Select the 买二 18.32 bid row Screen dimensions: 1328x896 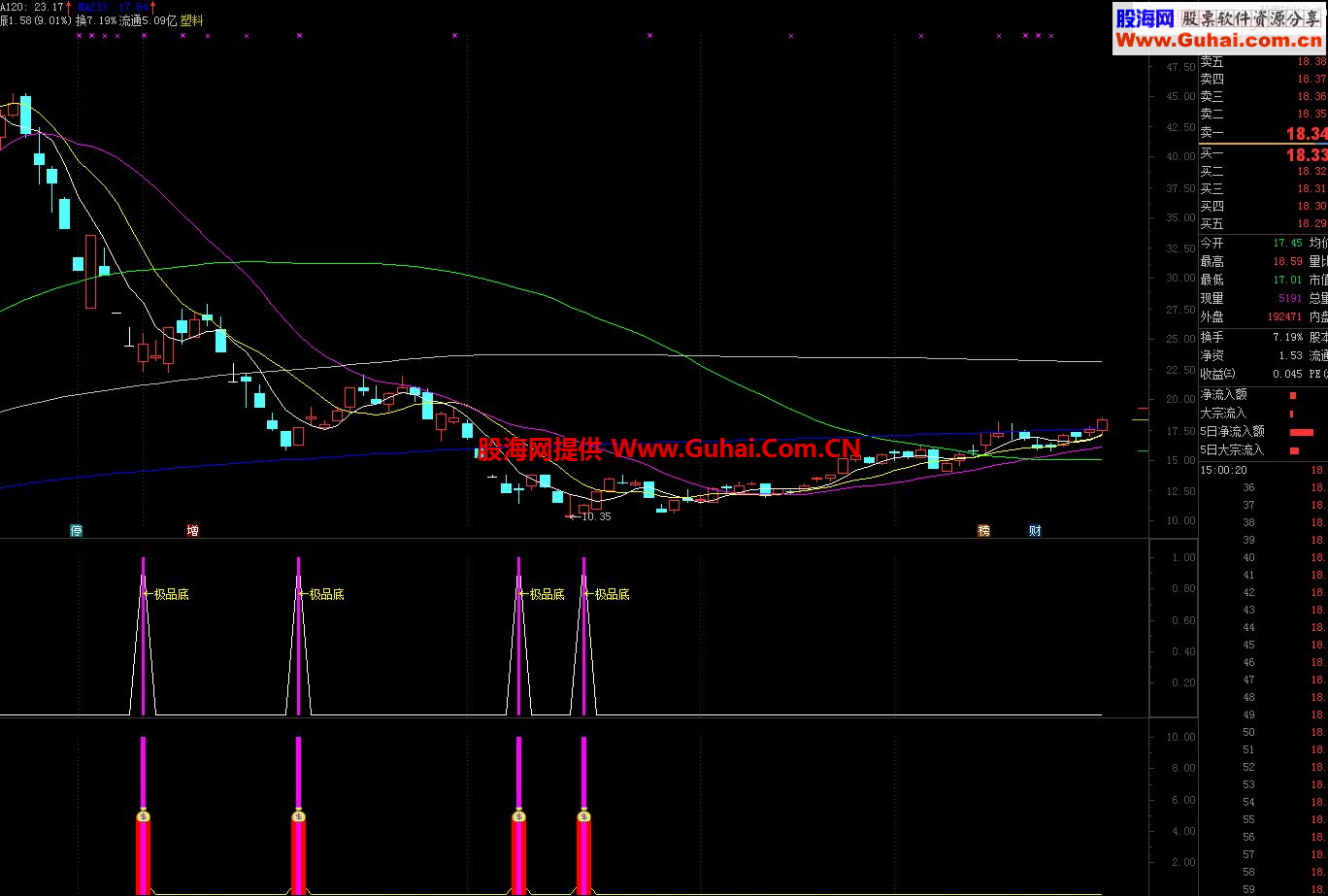[x=1263, y=171]
